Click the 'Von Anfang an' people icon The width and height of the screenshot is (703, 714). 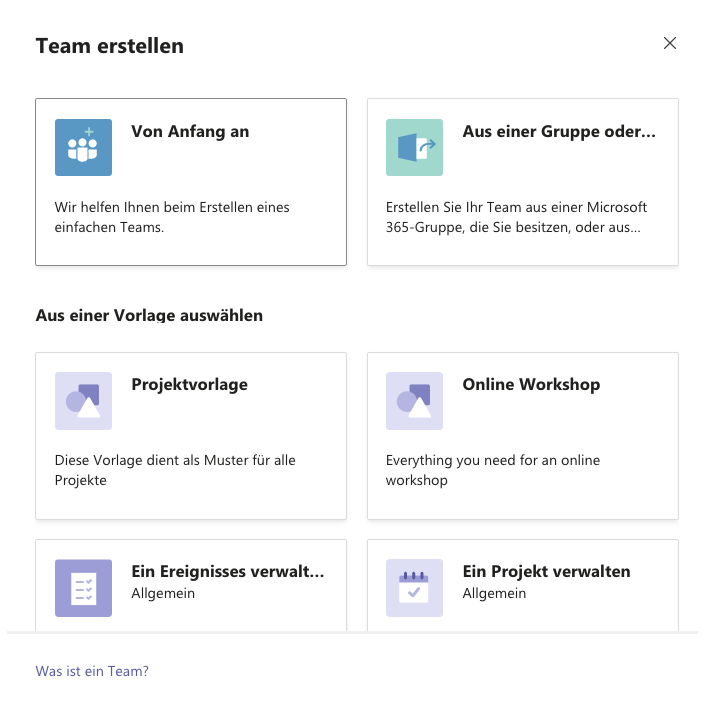tap(83, 147)
